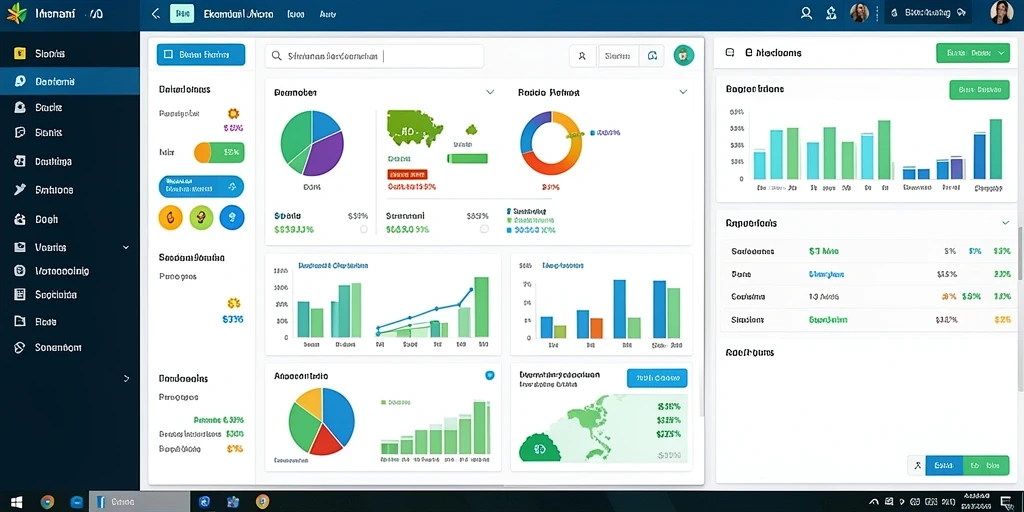1024x512 pixels.
Task: Open the Chrome icon in the Windows taskbar
Action: pyautogui.click(x=47, y=502)
